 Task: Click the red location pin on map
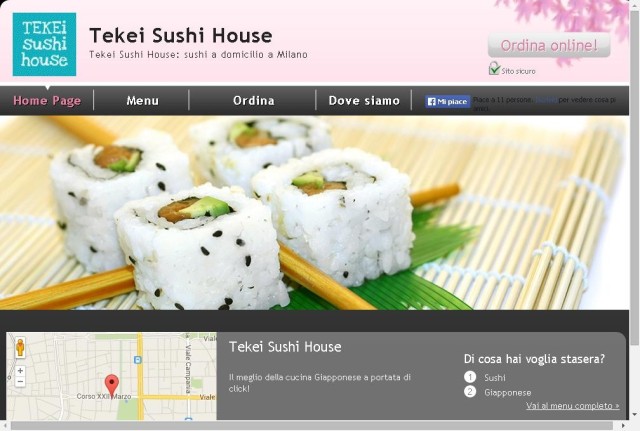pos(112,385)
